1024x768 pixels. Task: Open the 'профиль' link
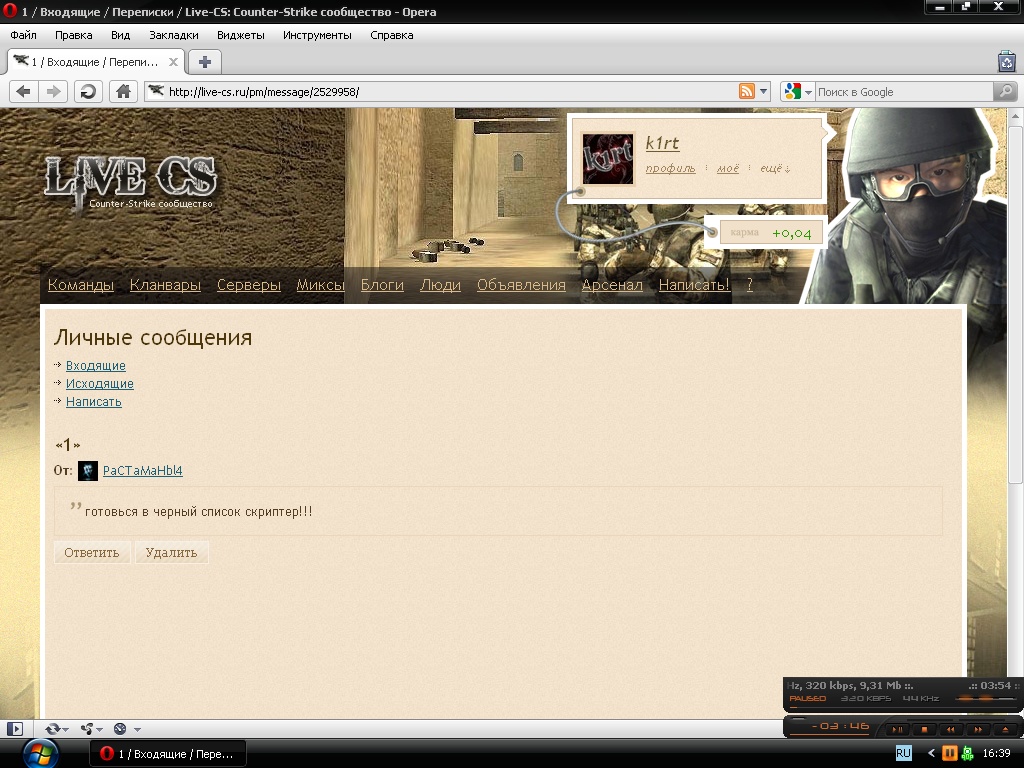pos(671,168)
